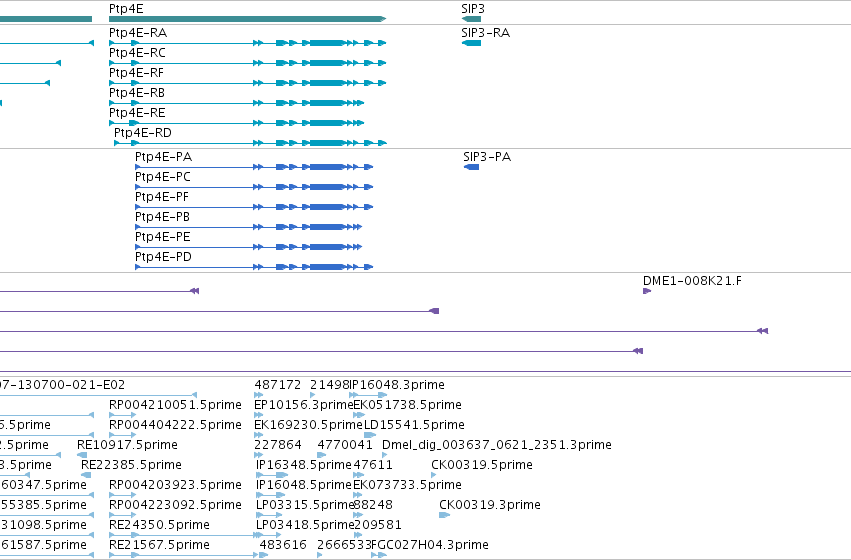Click EST label RP004210051.5prime
The height and width of the screenshot is (560, 851).
[x=175, y=405]
